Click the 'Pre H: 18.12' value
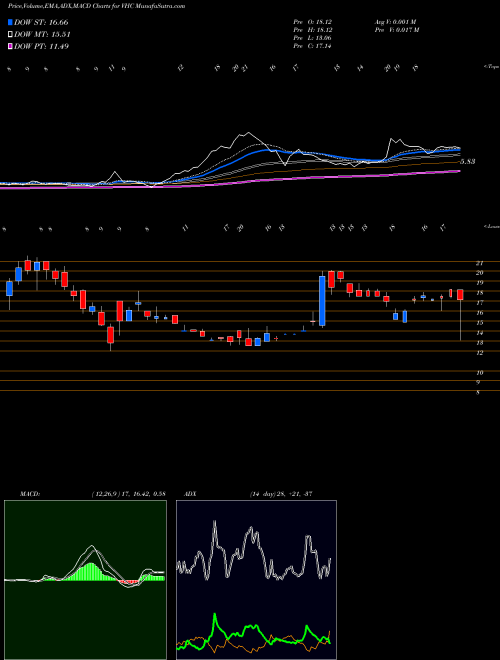The image size is (500, 660). coord(314,30)
